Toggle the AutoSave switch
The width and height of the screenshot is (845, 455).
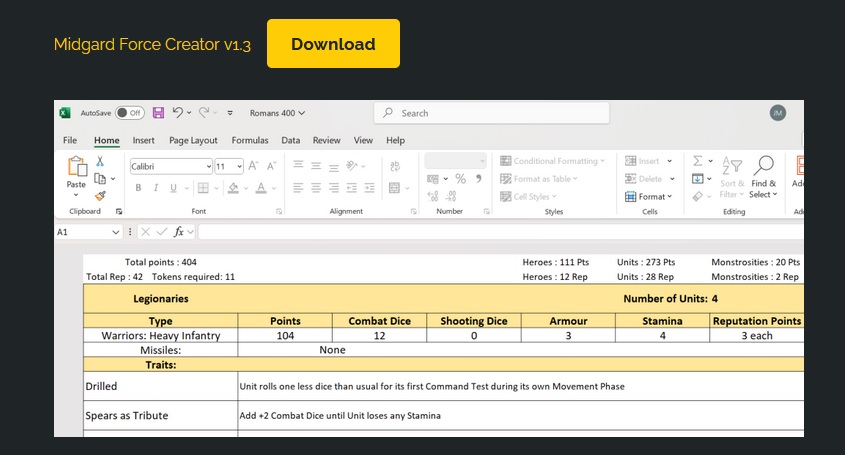click(x=129, y=113)
